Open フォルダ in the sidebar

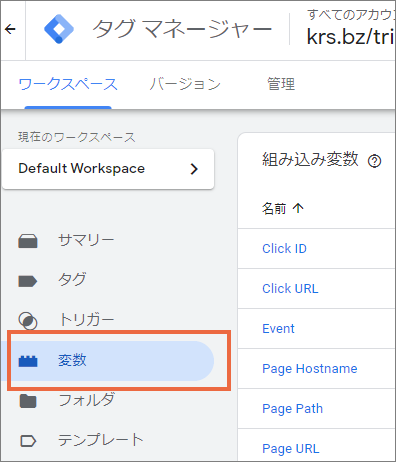(87, 400)
